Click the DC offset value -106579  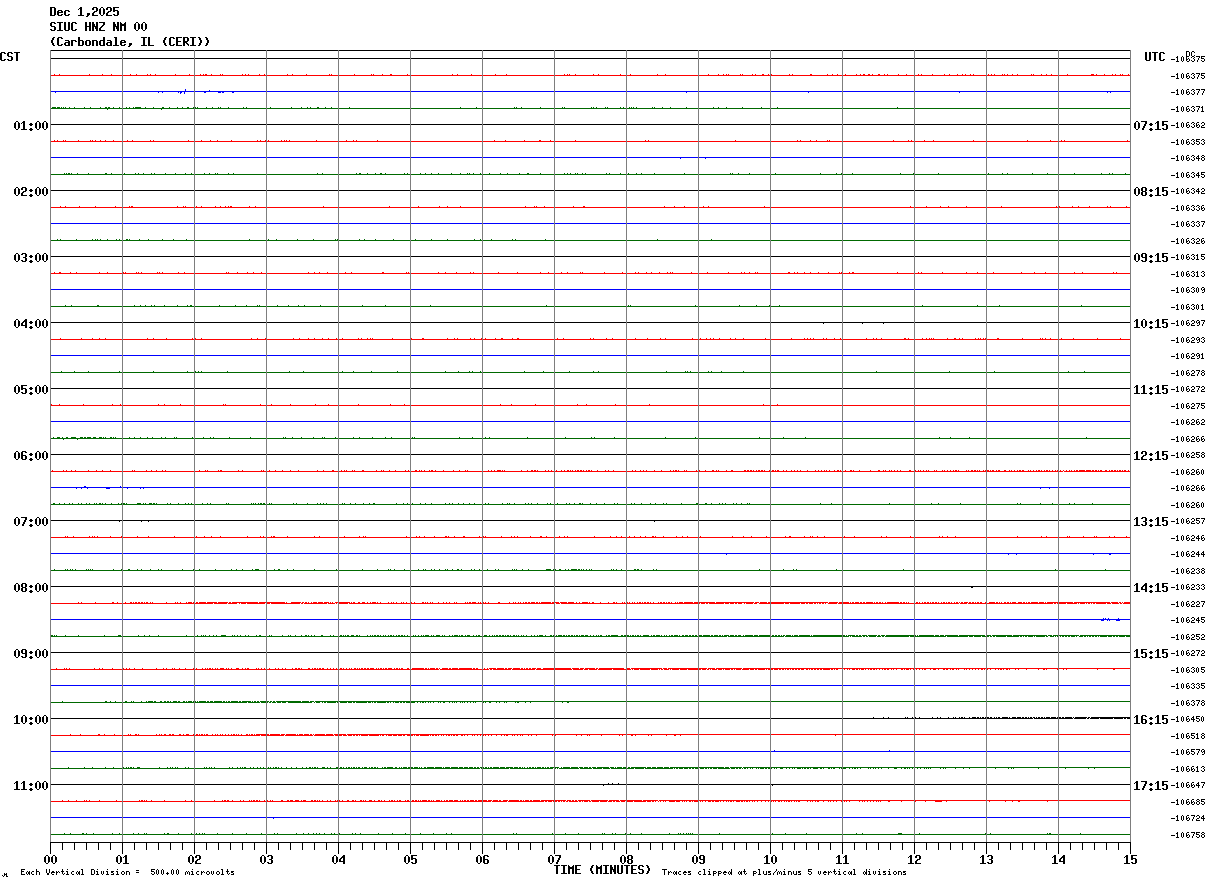pyautogui.click(x=1188, y=752)
